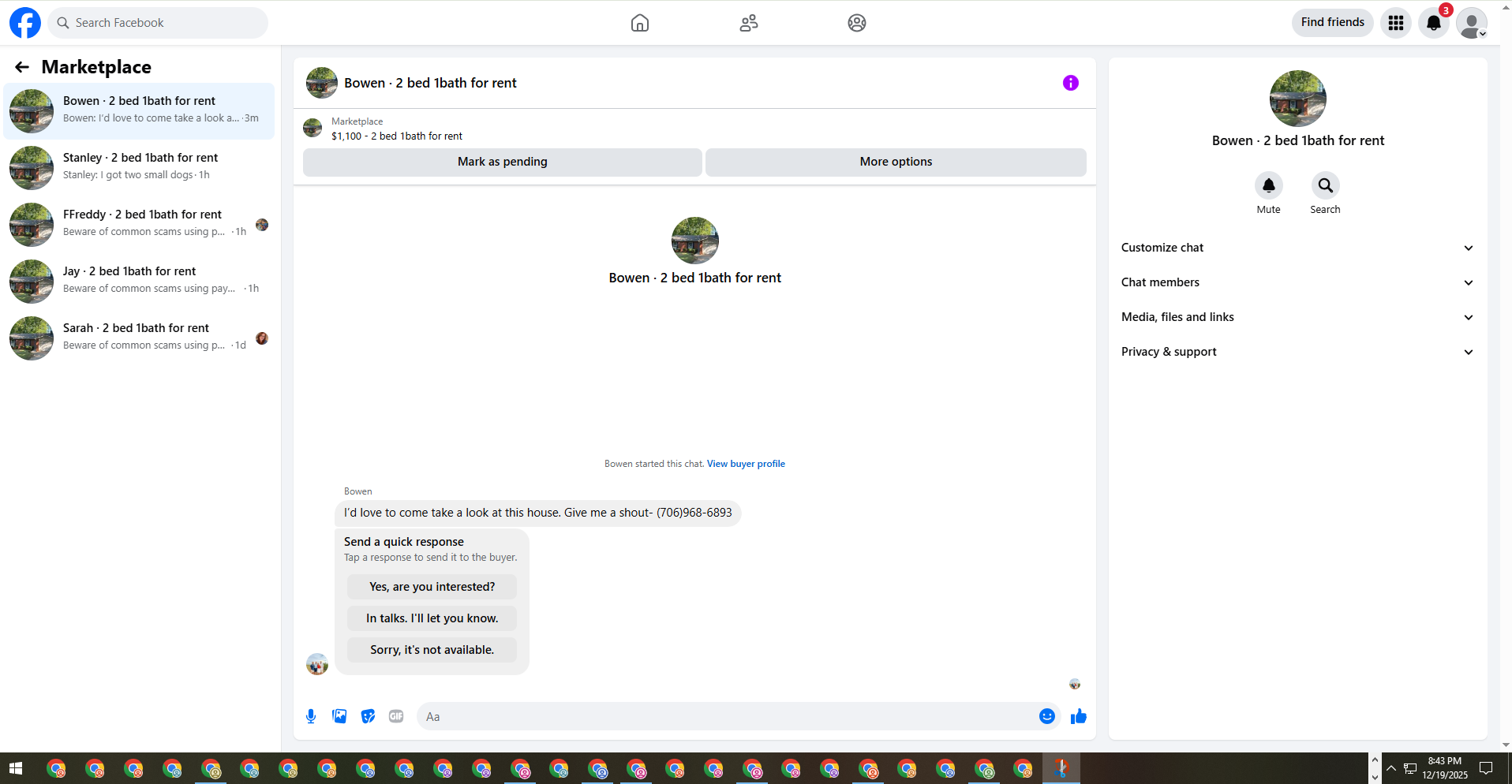Attach a file photo icon
This screenshot has width=1512, height=784.
click(339, 716)
